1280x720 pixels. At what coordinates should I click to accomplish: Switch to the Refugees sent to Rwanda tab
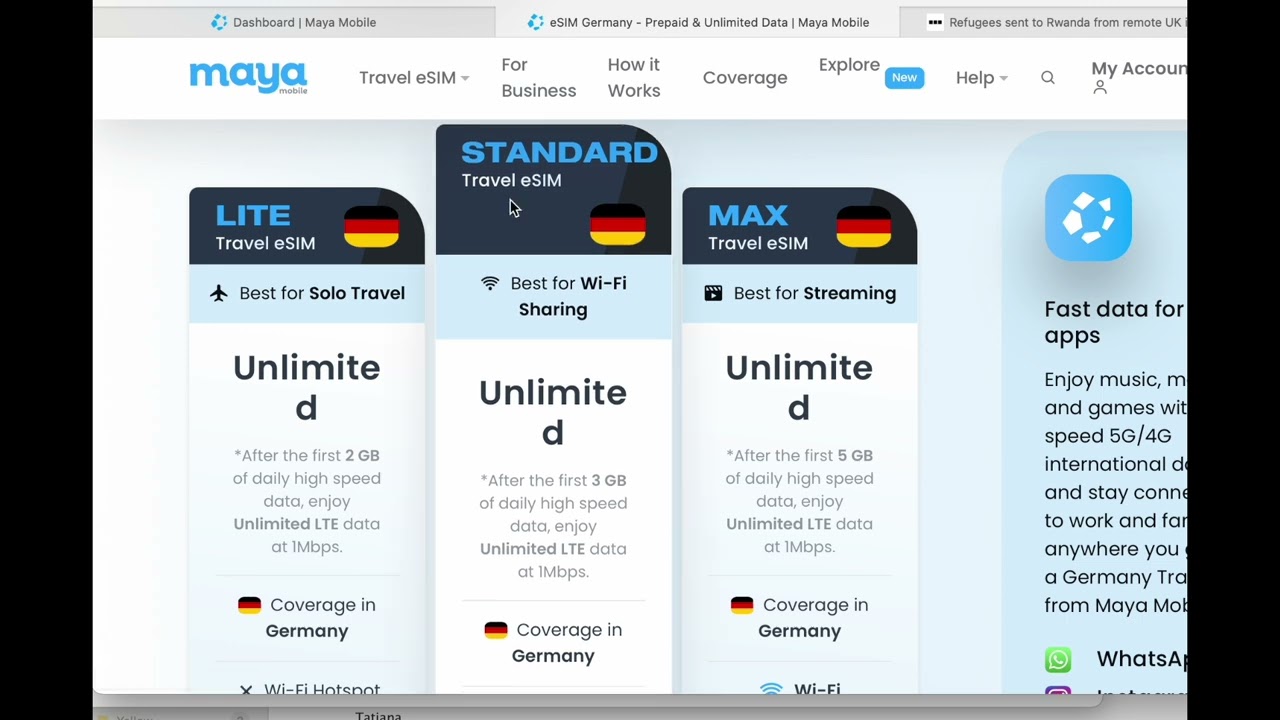pos(1043,22)
